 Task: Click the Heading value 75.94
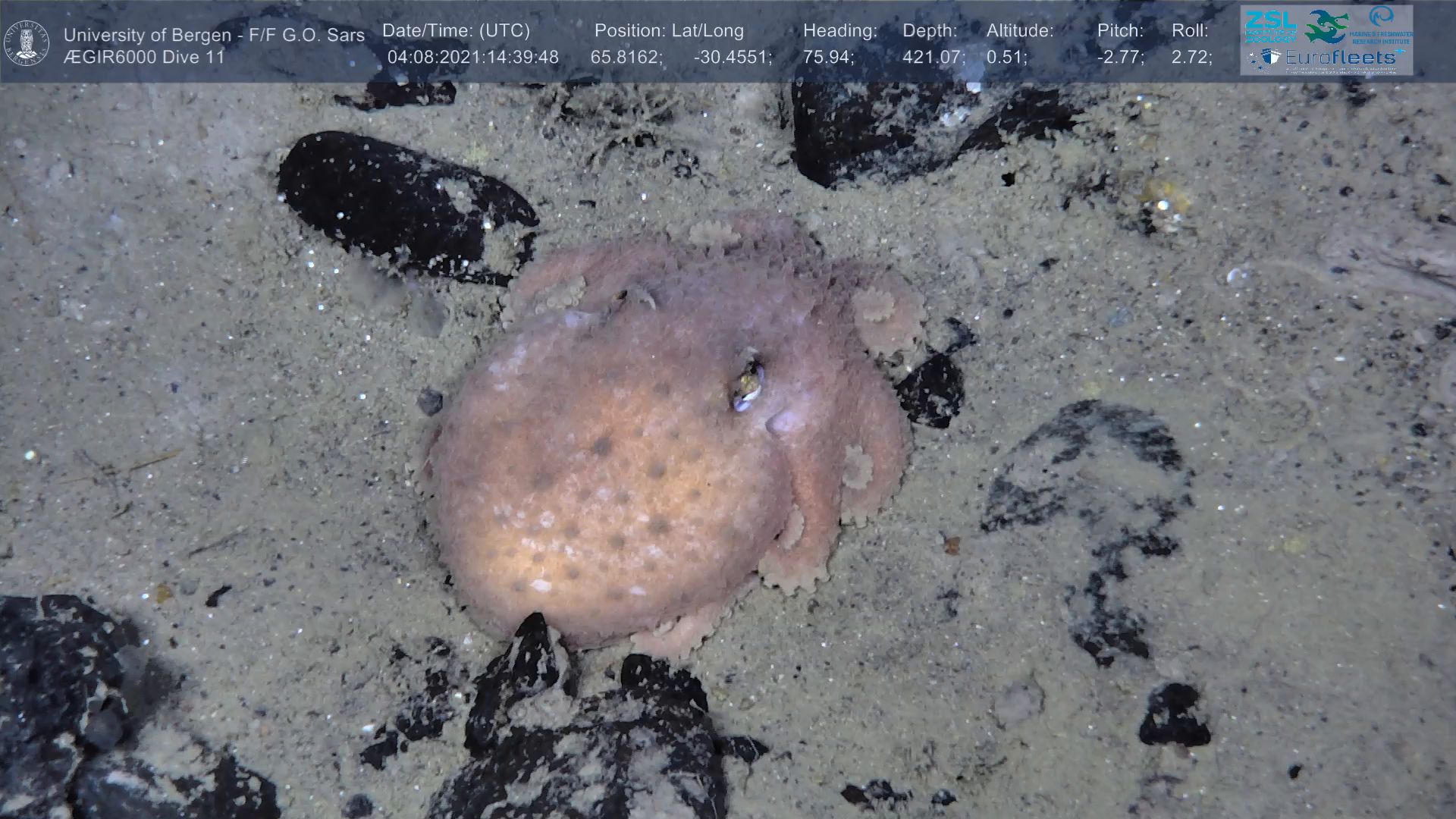tap(828, 58)
